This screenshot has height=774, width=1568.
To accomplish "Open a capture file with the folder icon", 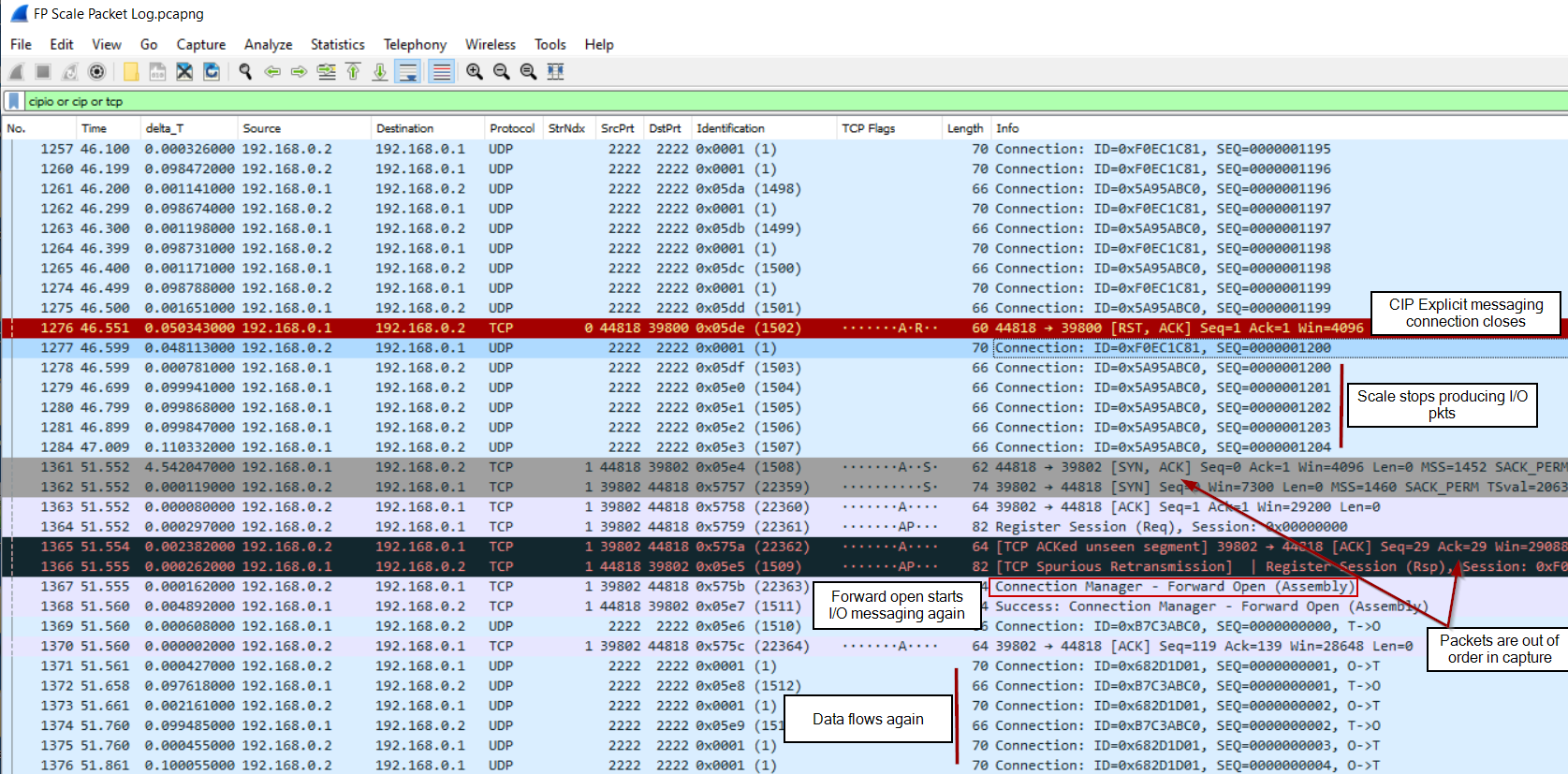I will coord(131,71).
